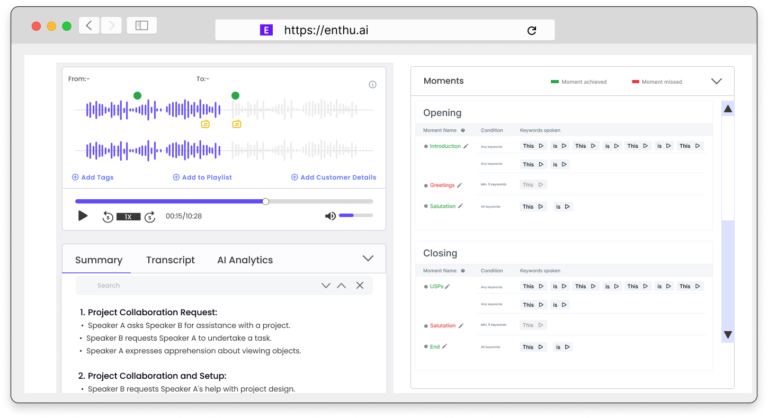The height and width of the screenshot is (418, 768).
Task: Click the info dot beside Opening Moment Name
Action: point(463,130)
